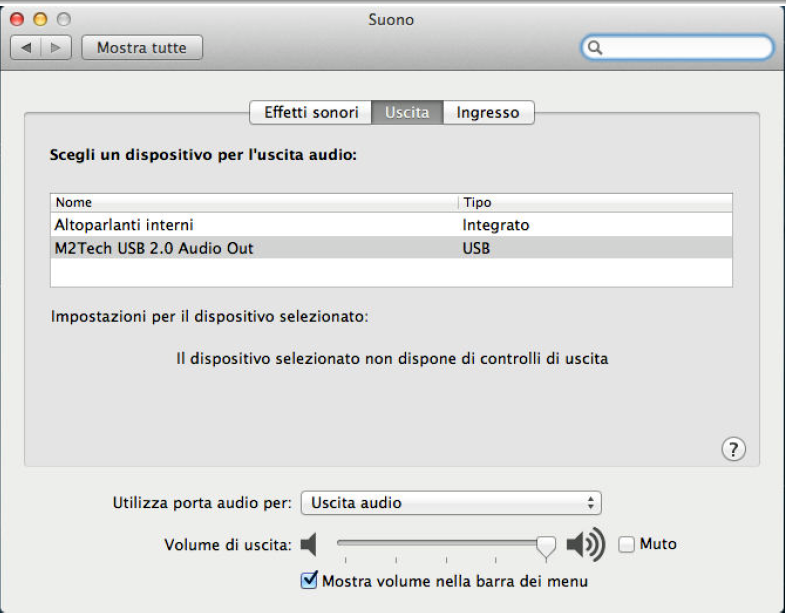Select Altoparlanti interni output device
The height and width of the screenshot is (613, 786).
[391, 225]
